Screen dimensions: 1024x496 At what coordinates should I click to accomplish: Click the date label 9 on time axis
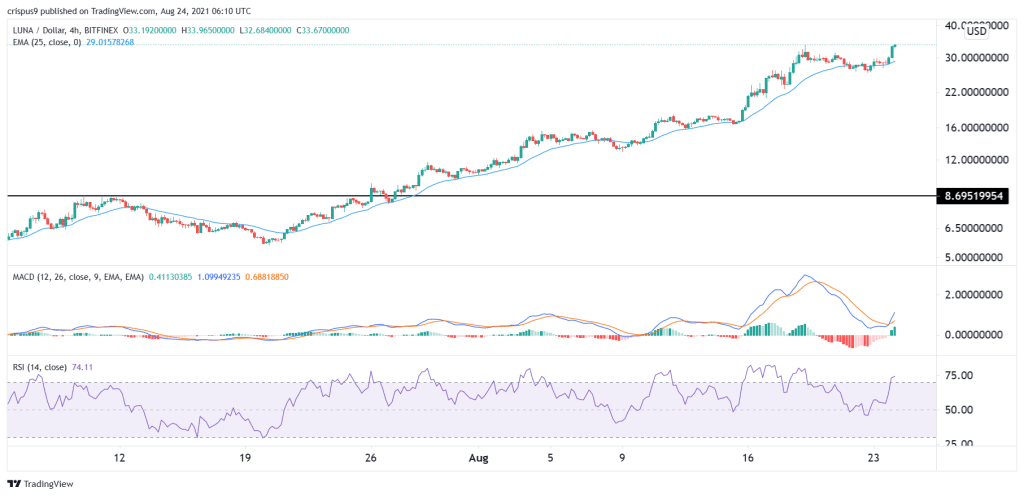pos(622,458)
